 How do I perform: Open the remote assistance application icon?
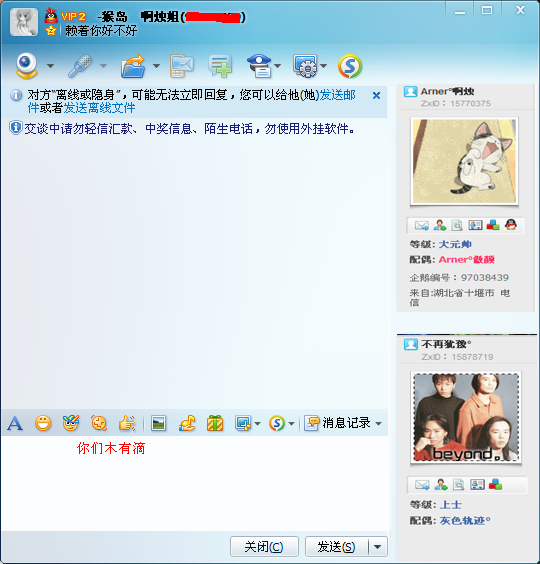(x=305, y=66)
